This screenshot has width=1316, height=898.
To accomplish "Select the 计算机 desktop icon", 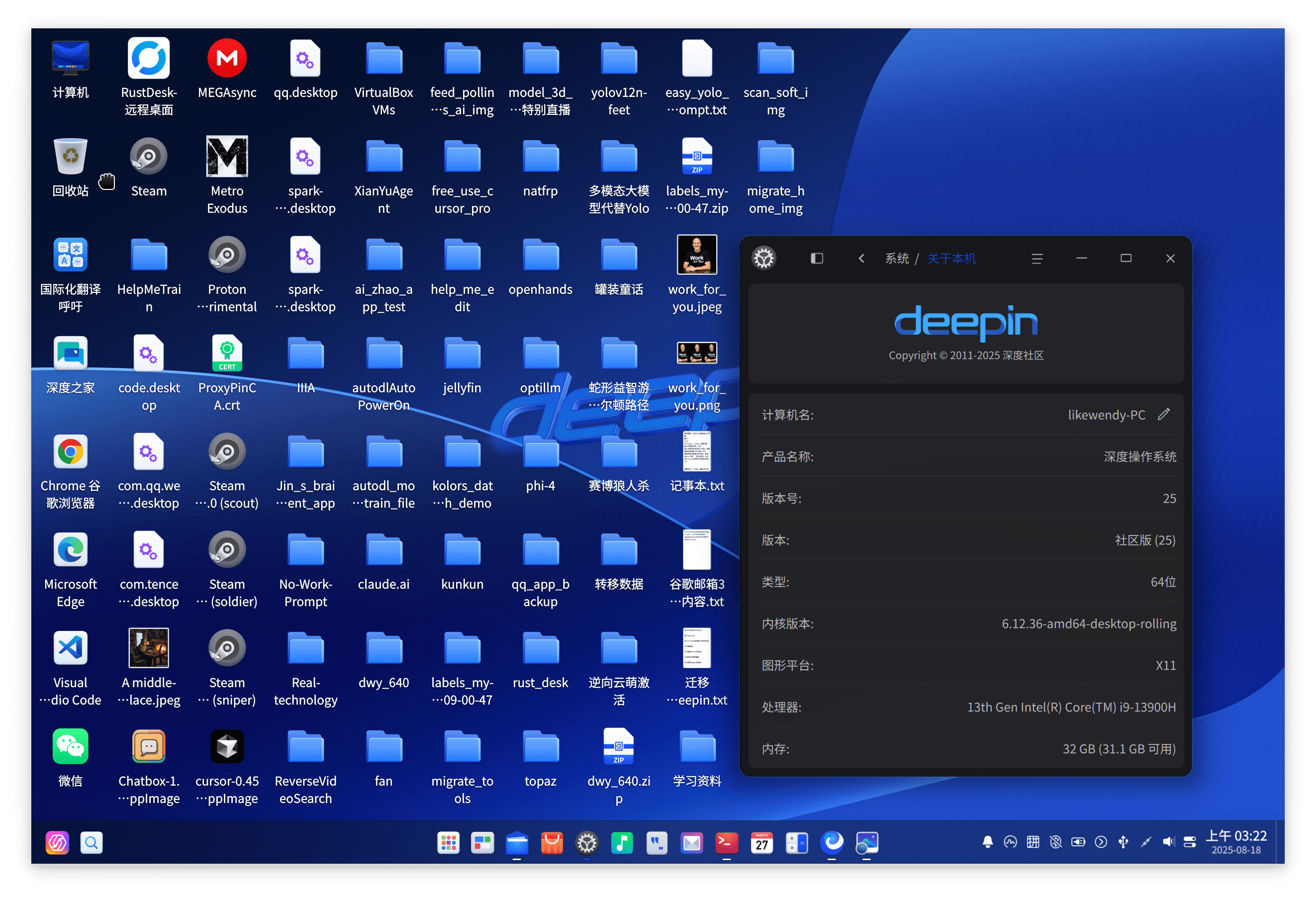I will coord(70,69).
